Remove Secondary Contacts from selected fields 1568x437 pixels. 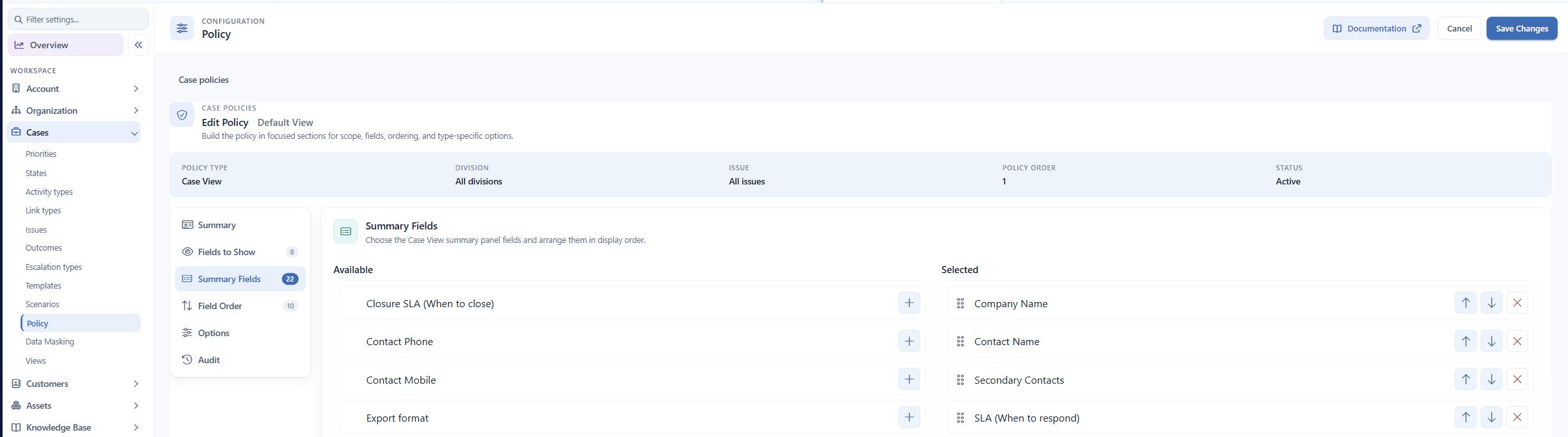click(x=1517, y=379)
